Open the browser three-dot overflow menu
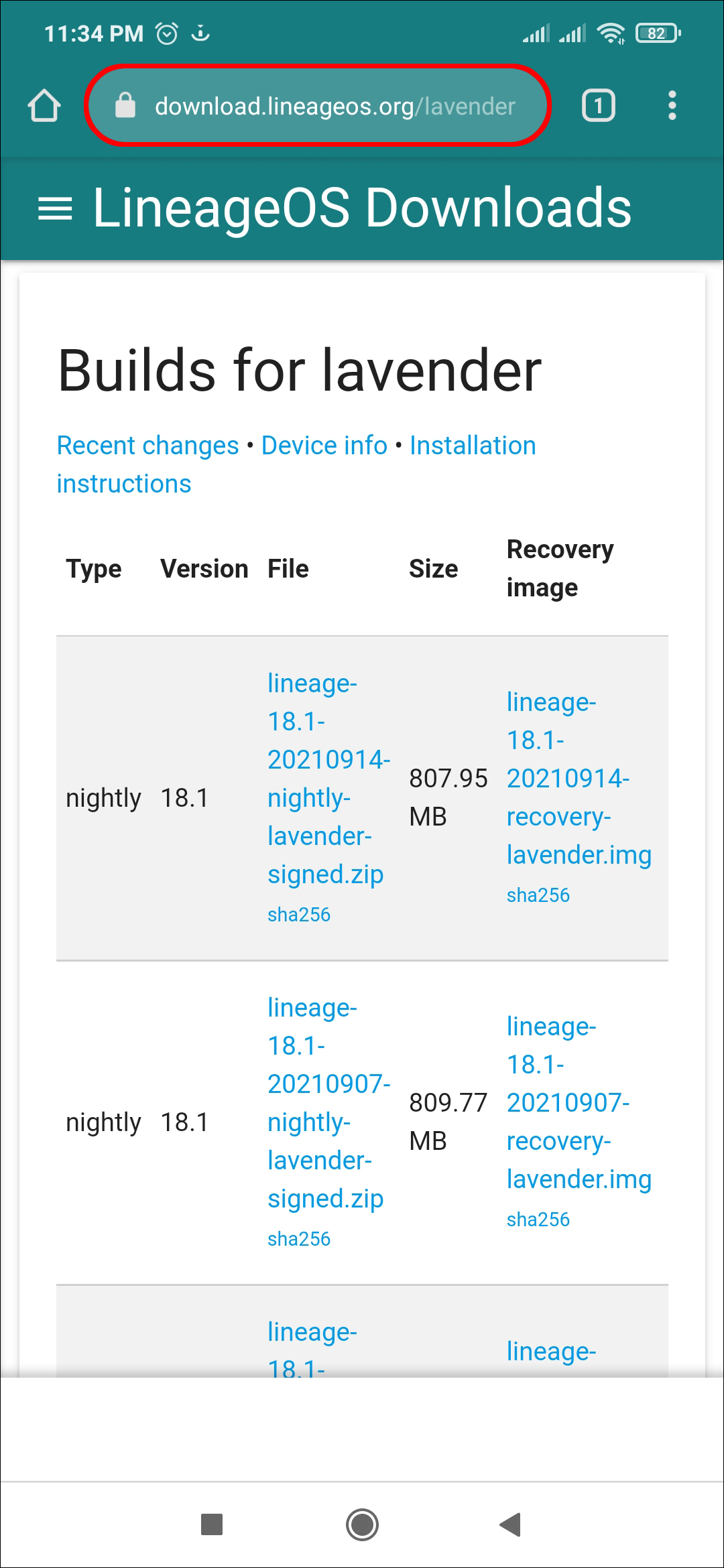This screenshot has width=724, height=1568. click(672, 106)
